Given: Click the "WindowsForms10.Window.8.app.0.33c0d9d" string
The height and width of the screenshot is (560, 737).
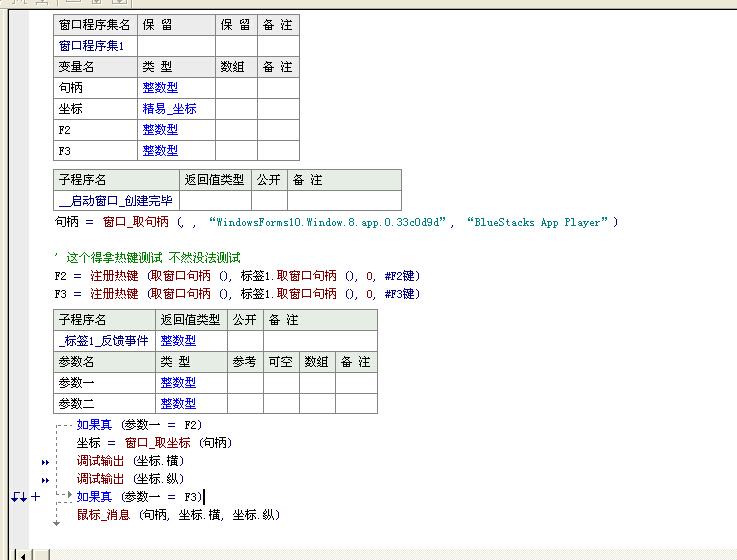Looking at the screenshot, I should tap(327, 222).
